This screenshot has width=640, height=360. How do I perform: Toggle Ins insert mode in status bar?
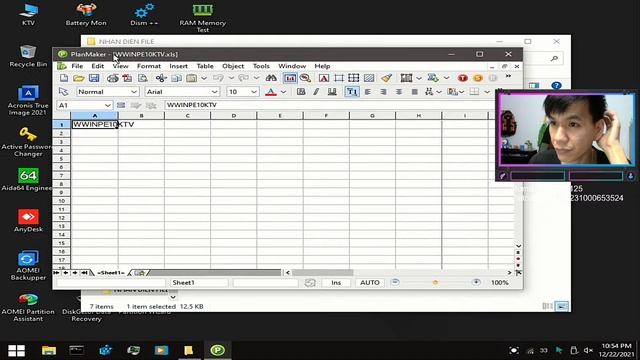[x=336, y=282]
